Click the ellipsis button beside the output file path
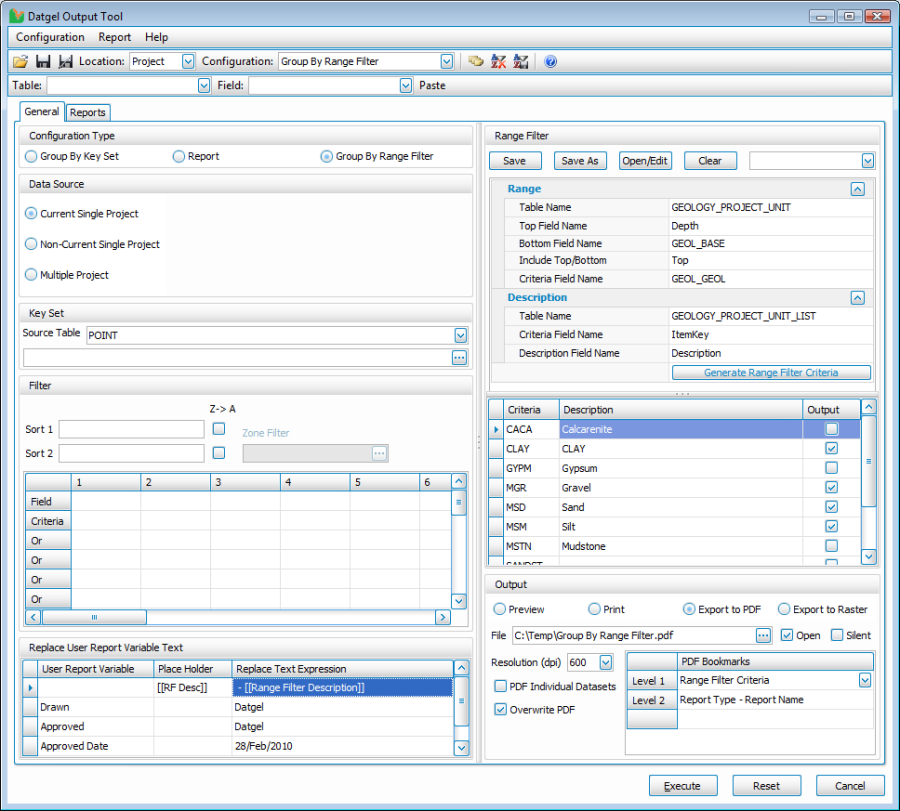Screen dimensions: 900x811 tap(764, 635)
